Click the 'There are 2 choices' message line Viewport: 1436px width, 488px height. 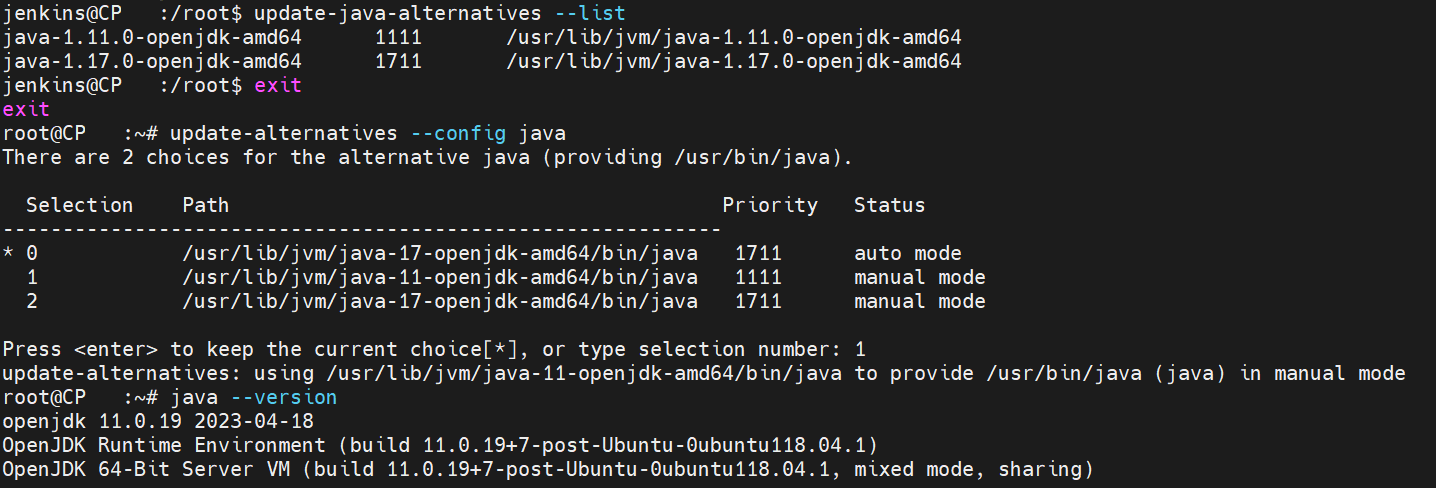pyautogui.click(x=427, y=158)
